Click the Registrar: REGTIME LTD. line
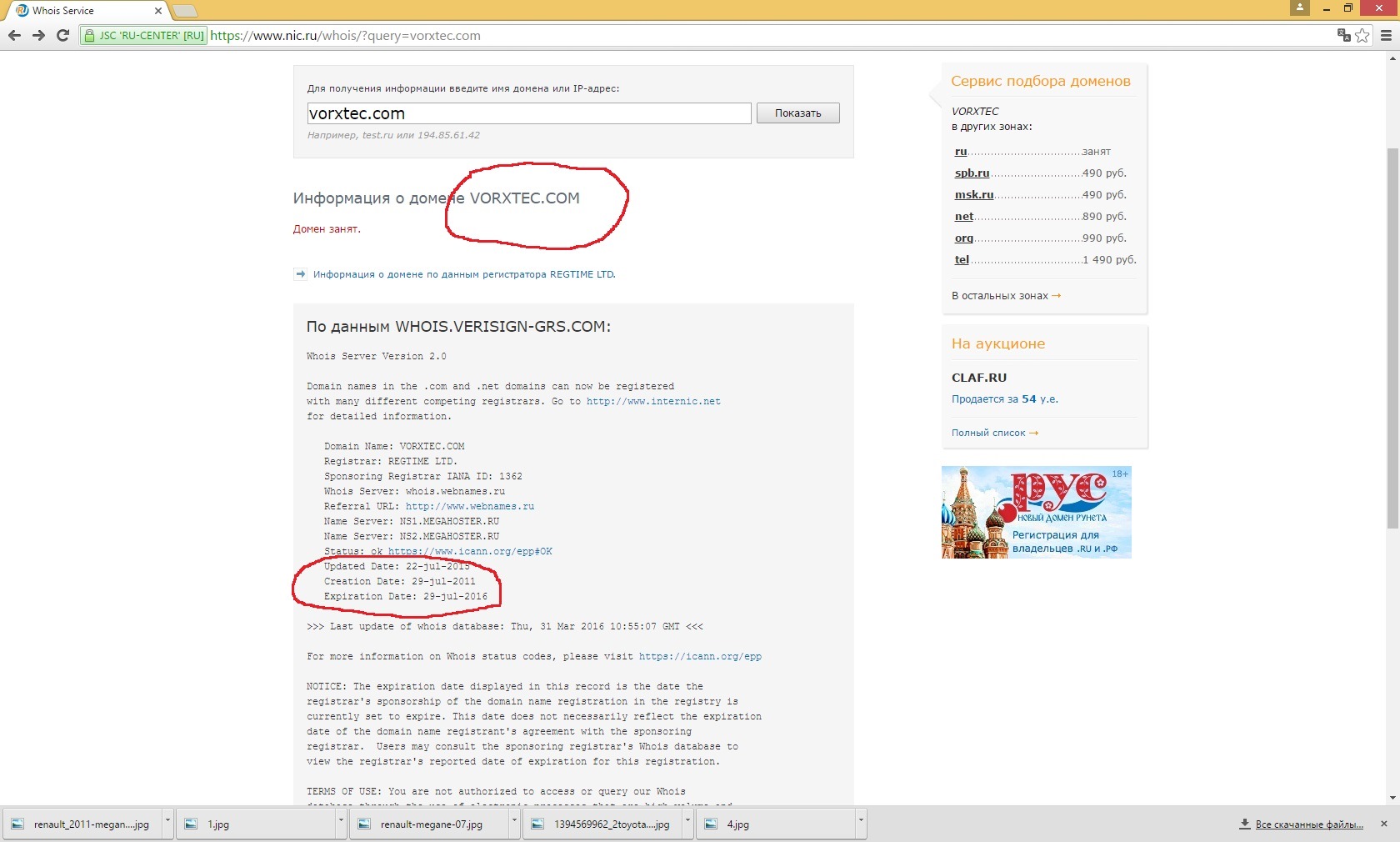Screen dimensions: 1400x842 click(391, 461)
